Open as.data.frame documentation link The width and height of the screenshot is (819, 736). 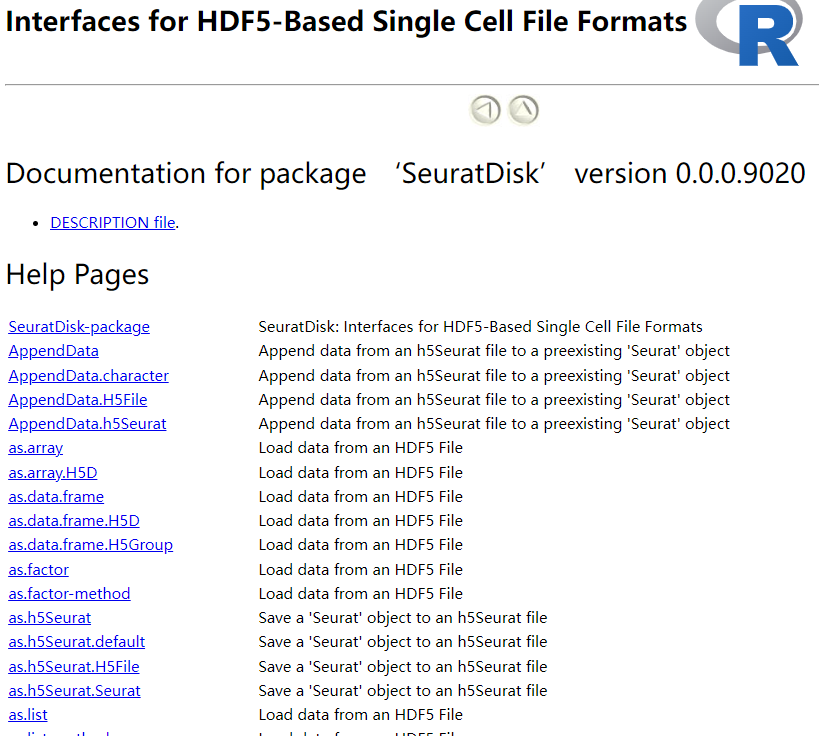pyautogui.click(x=56, y=497)
